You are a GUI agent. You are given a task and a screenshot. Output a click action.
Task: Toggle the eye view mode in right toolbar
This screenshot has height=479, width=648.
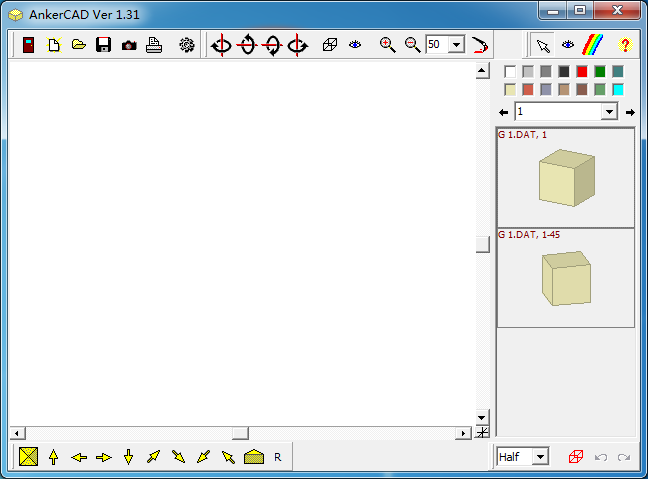click(x=568, y=44)
